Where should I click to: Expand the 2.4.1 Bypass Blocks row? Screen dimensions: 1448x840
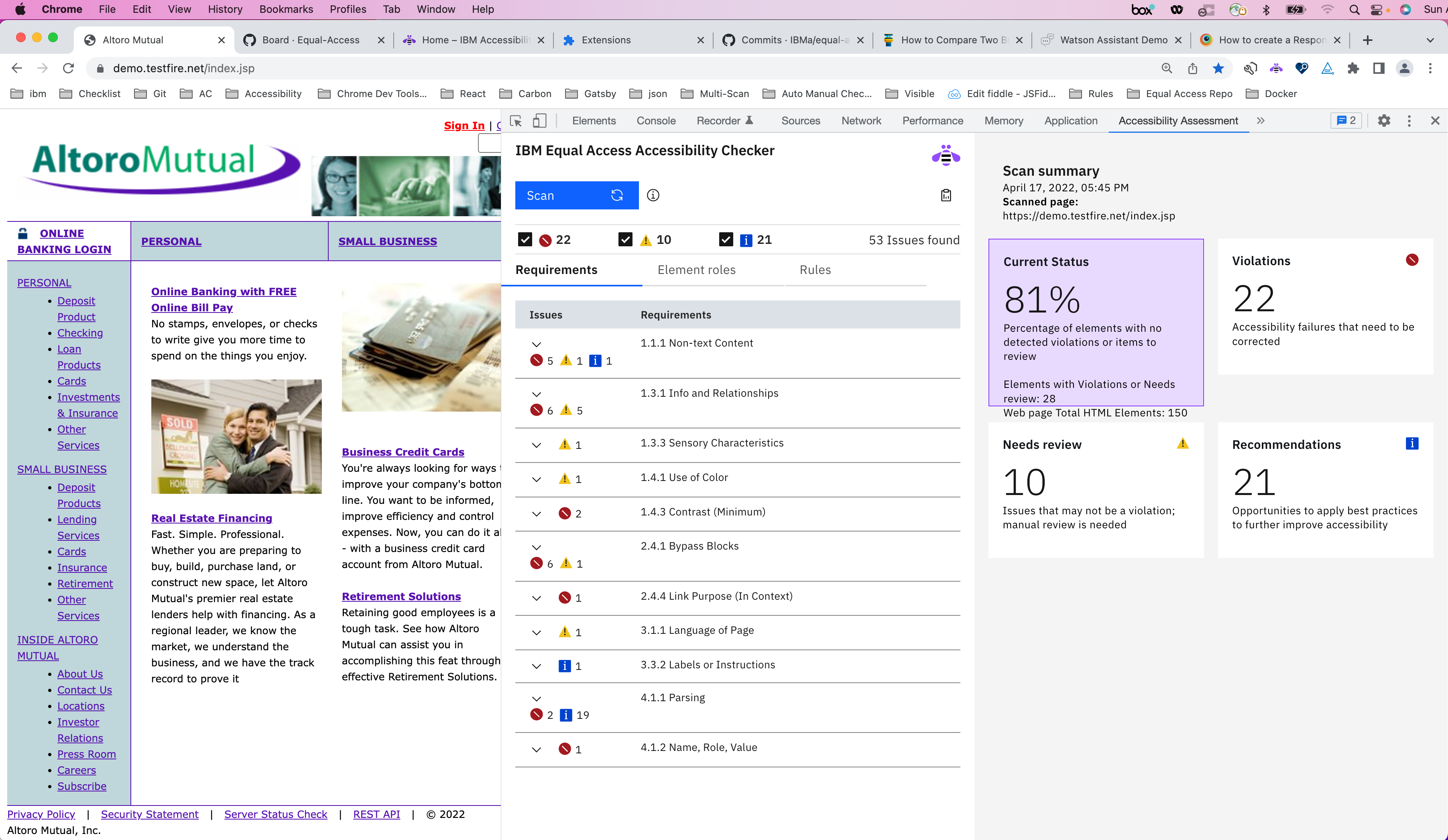point(536,548)
